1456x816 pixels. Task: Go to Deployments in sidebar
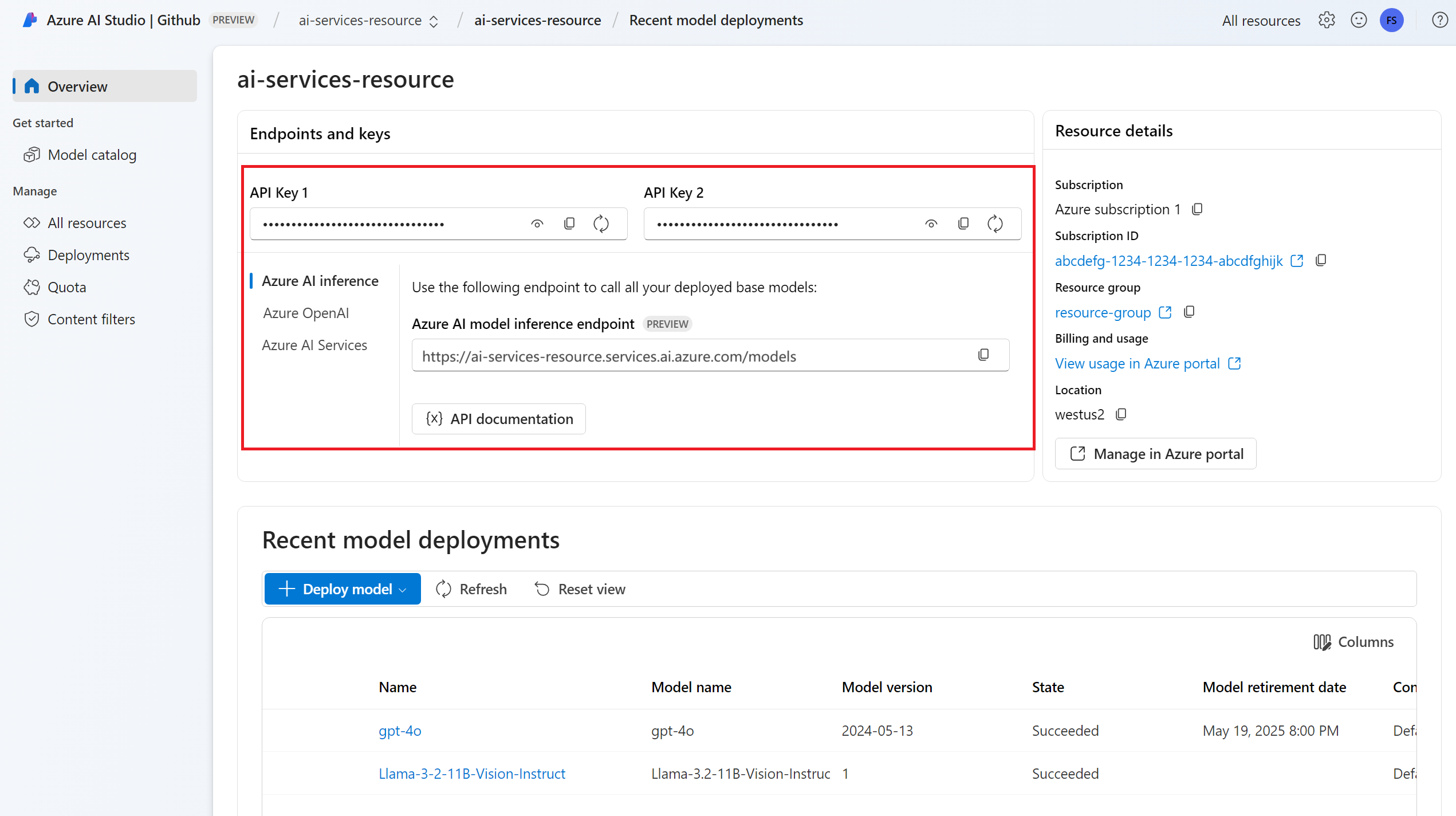point(88,255)
